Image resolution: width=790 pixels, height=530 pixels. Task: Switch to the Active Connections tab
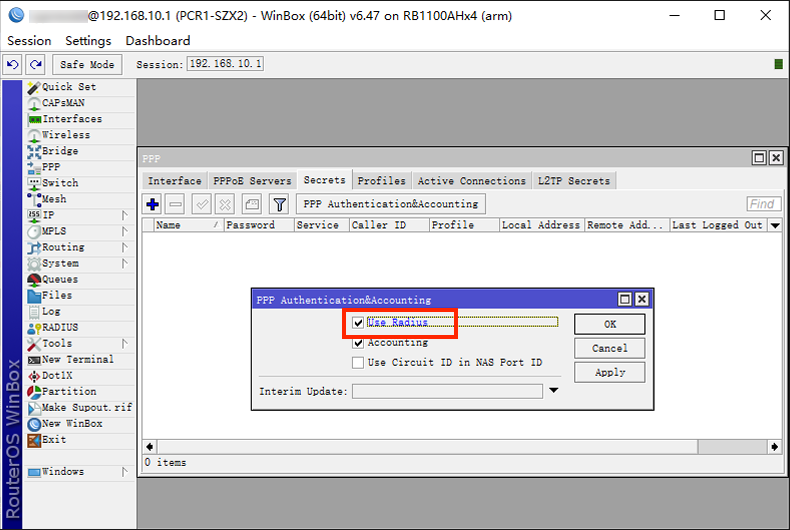coord(472,180)
